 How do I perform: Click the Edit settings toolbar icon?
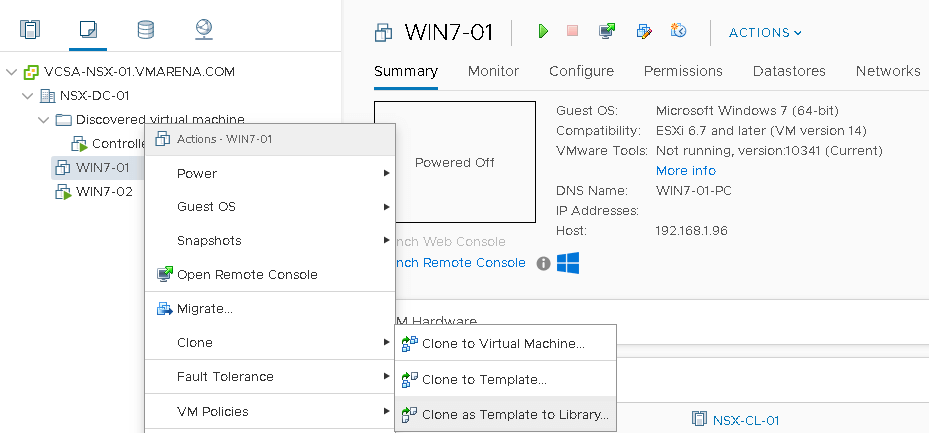(644, 31)
